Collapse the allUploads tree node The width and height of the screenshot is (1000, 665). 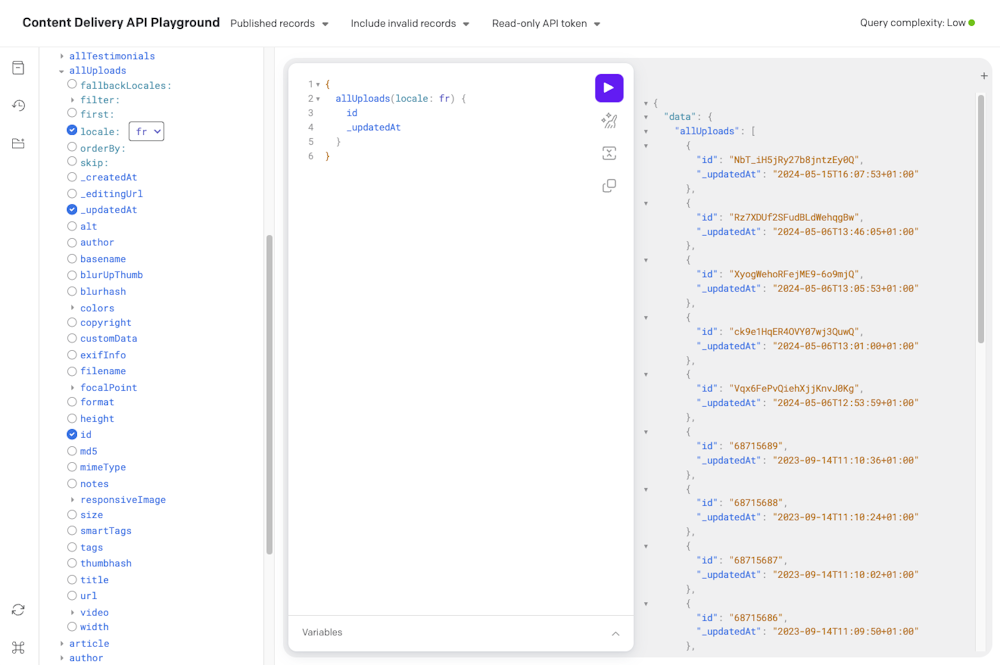pos(62,71)
